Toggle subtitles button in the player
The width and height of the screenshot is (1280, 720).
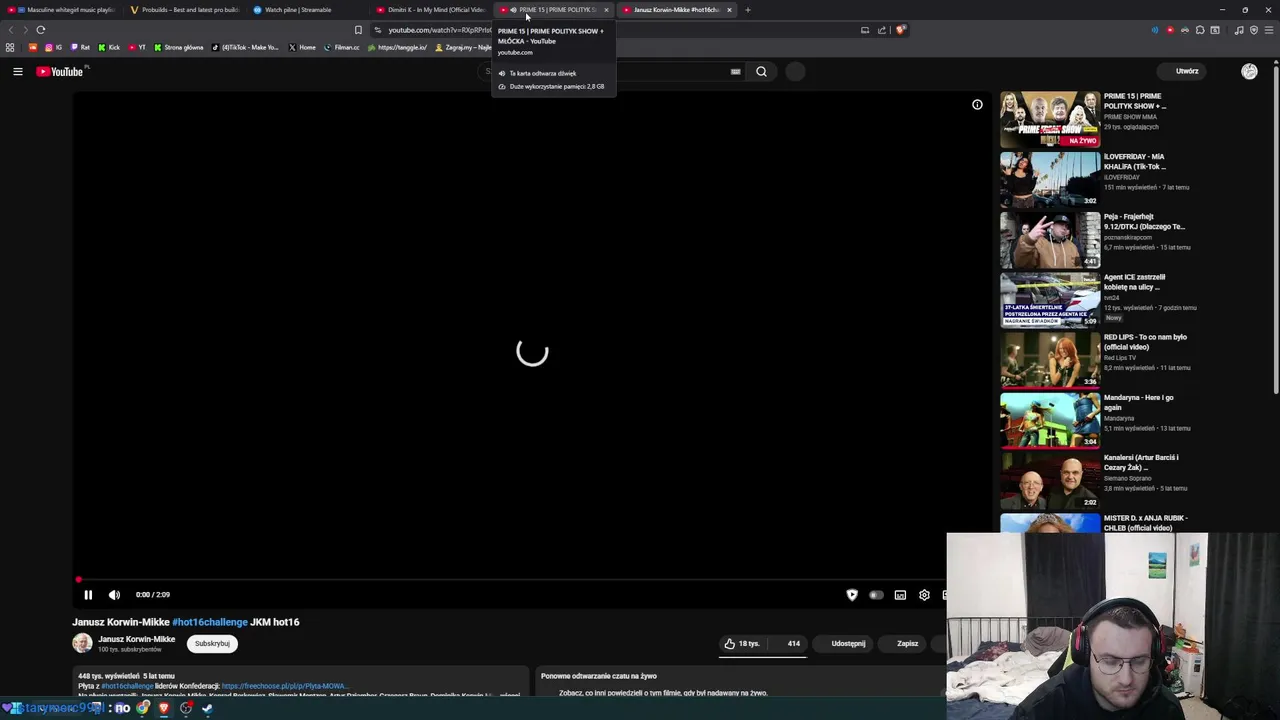900,595
